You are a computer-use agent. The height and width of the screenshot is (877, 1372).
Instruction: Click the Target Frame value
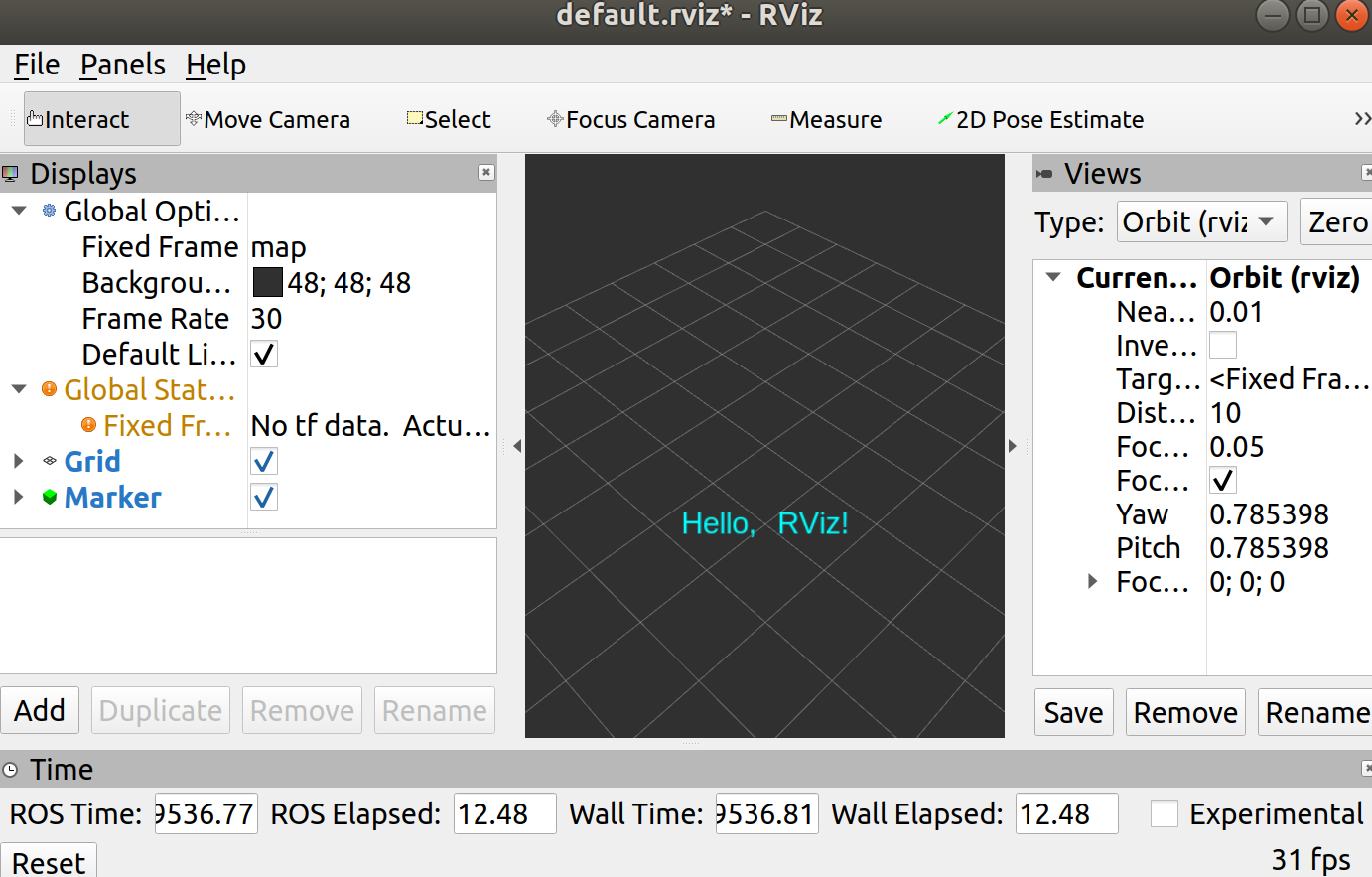1289,378
